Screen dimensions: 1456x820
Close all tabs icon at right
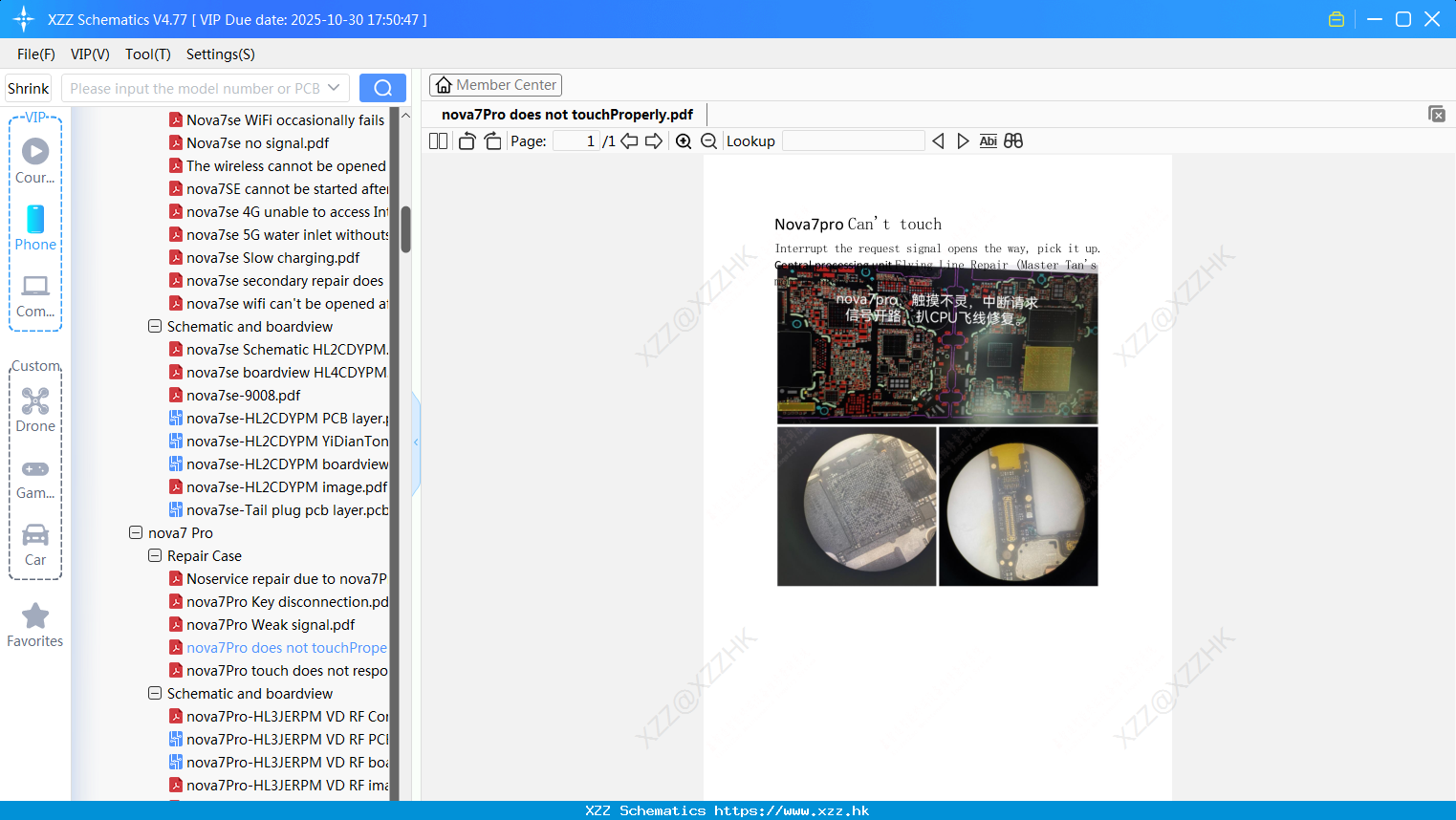(1437, 114)
